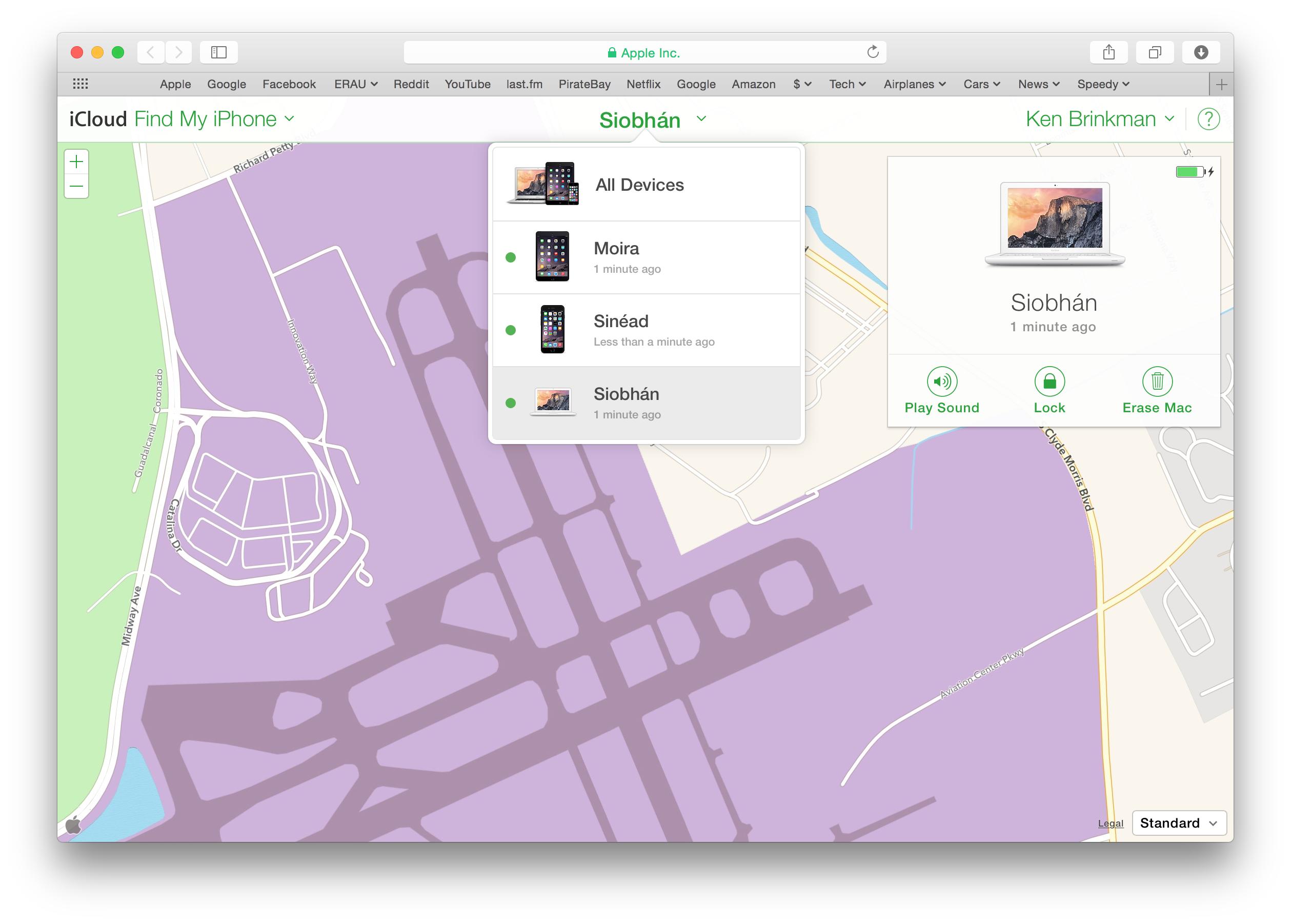Zoom in the map with plus button

76,162
